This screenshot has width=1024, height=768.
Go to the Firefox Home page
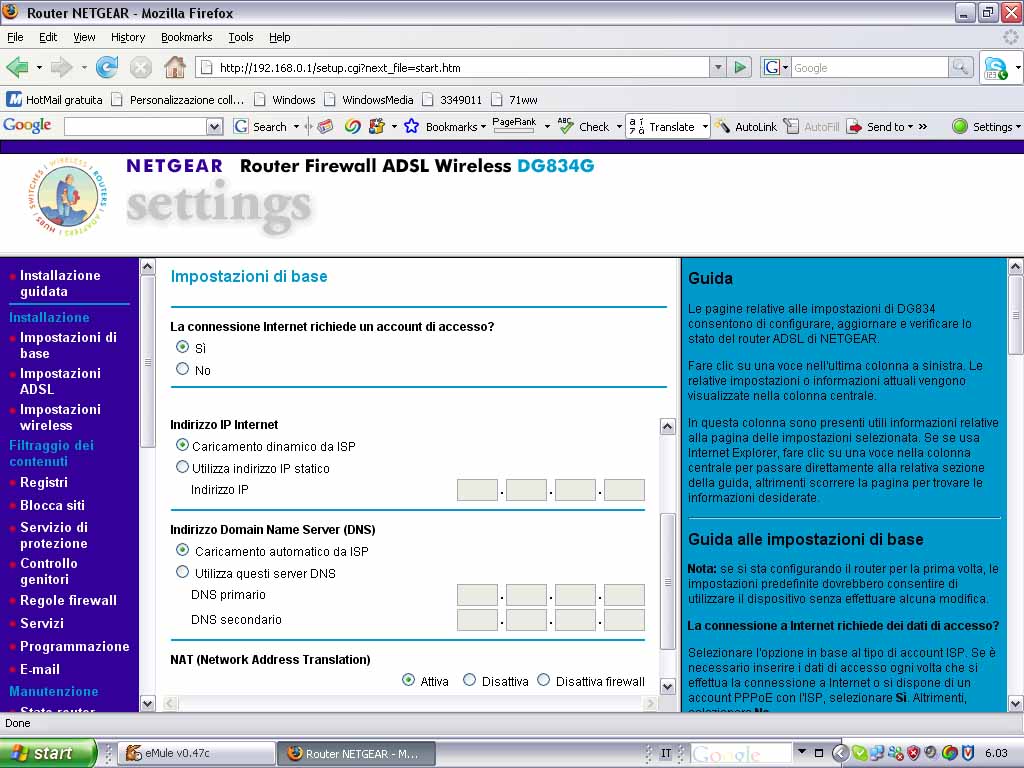tap(174, 67)
